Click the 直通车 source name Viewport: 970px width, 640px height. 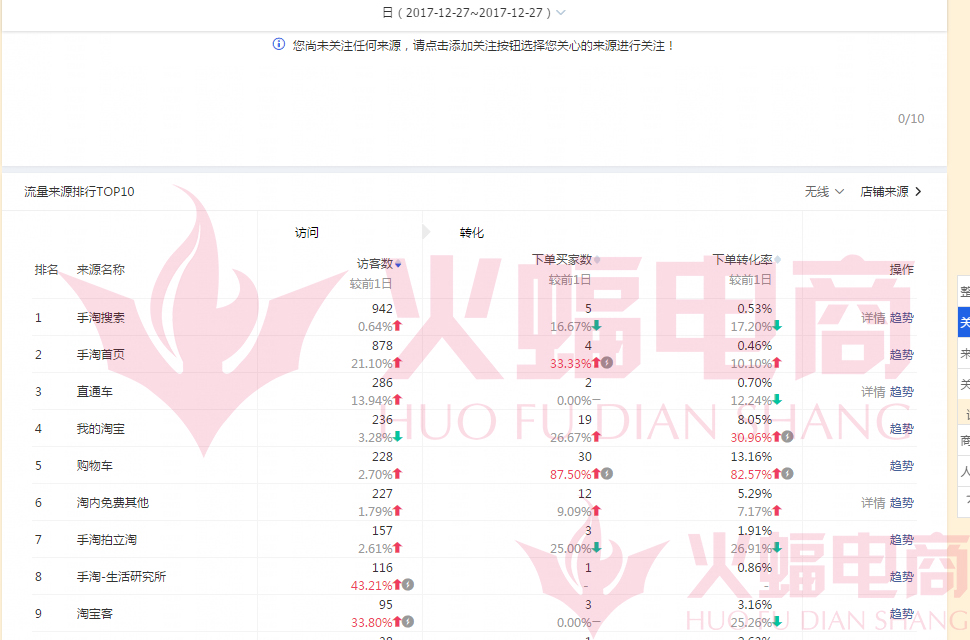(x=95, y=392)
